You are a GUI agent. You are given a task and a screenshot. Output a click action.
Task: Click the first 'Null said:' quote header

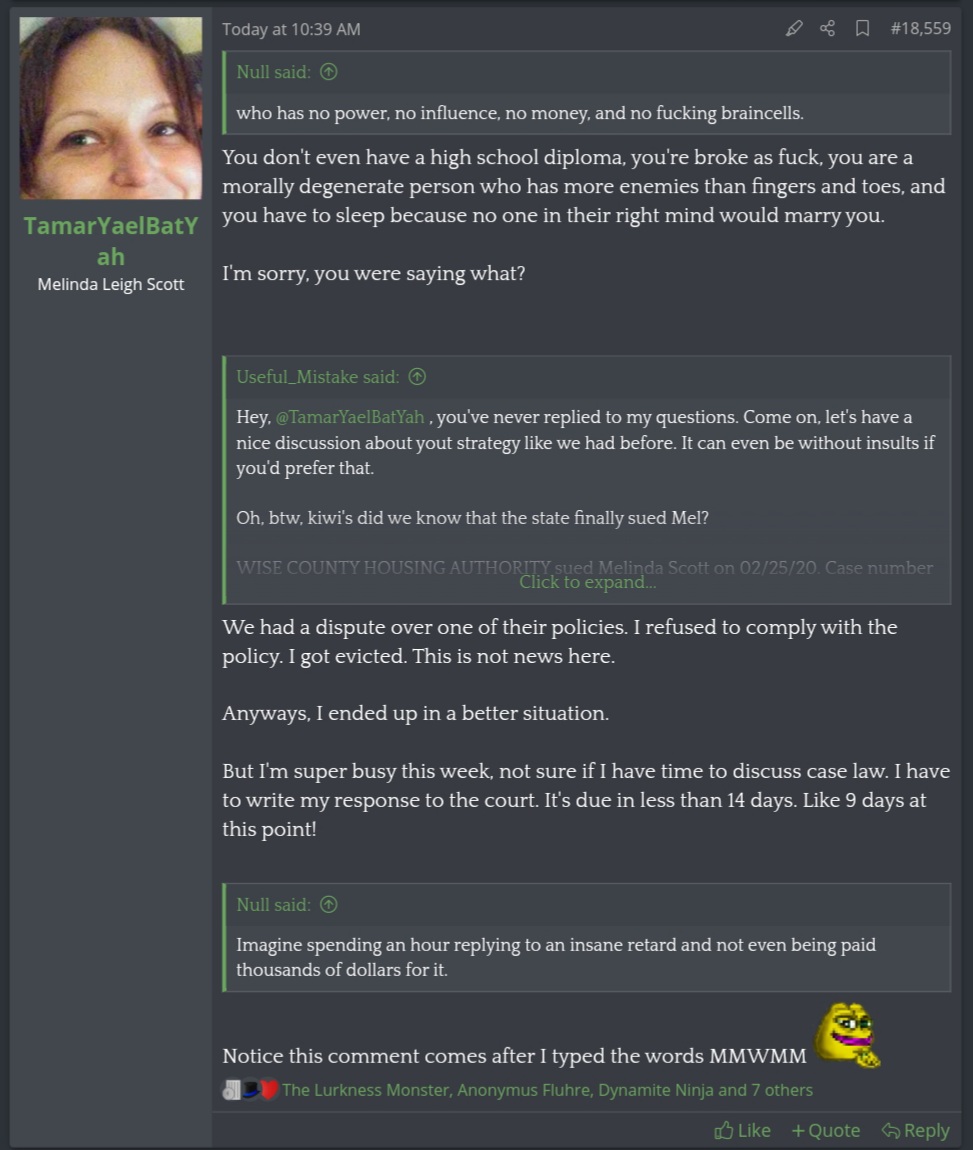click(x=273, y=72)
